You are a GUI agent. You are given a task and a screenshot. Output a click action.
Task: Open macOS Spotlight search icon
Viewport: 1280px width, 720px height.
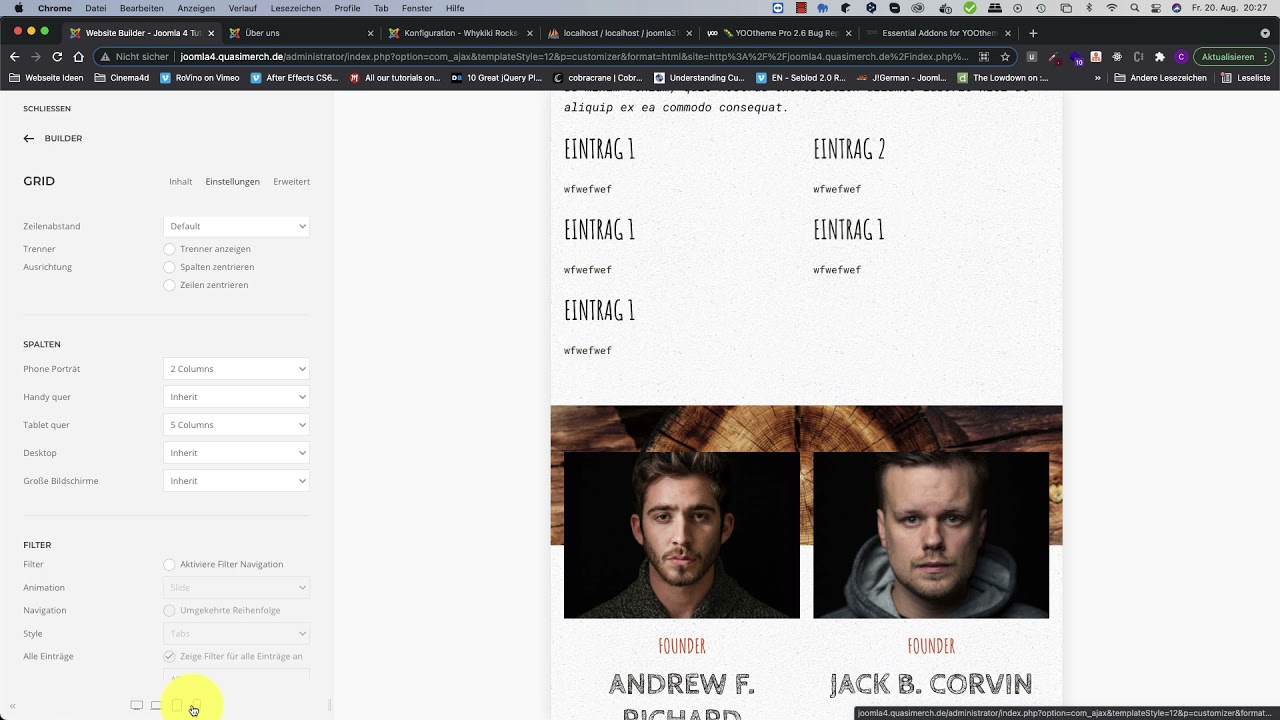(1133, 8)
